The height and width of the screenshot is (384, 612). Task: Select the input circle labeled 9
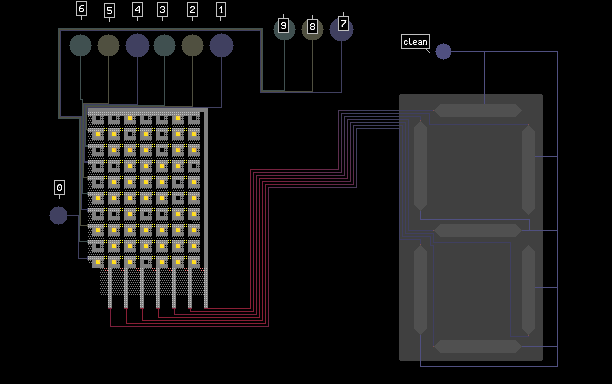click(284, 29)
